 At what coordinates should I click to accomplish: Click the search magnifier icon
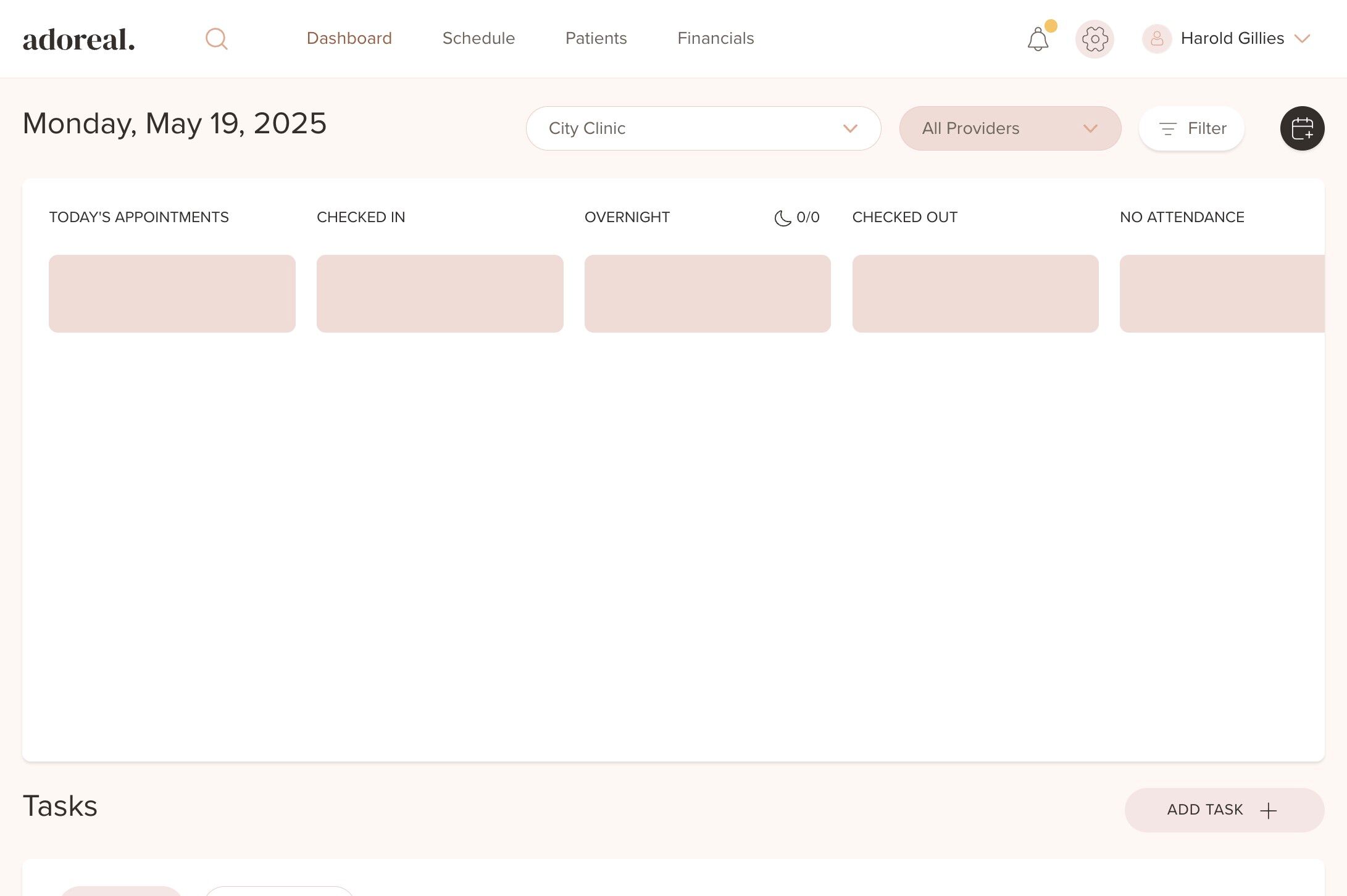point(216,39)
